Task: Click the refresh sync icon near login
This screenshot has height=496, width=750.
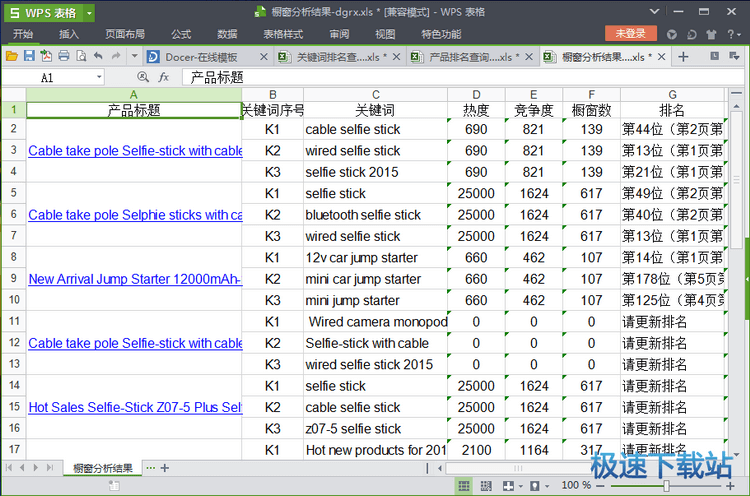Action: click(x=692, y=34)
